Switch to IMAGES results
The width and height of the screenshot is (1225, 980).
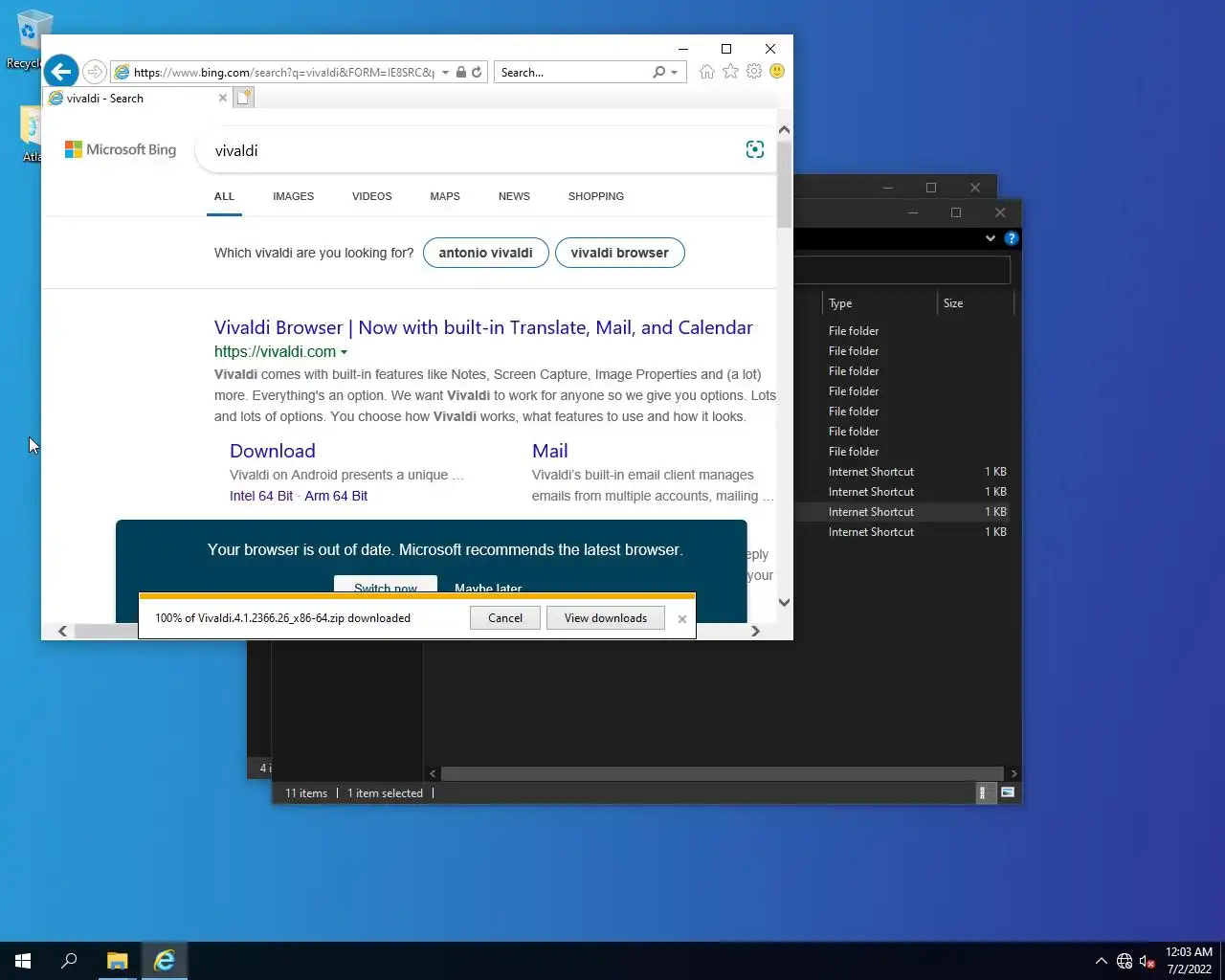coord(293,196)
